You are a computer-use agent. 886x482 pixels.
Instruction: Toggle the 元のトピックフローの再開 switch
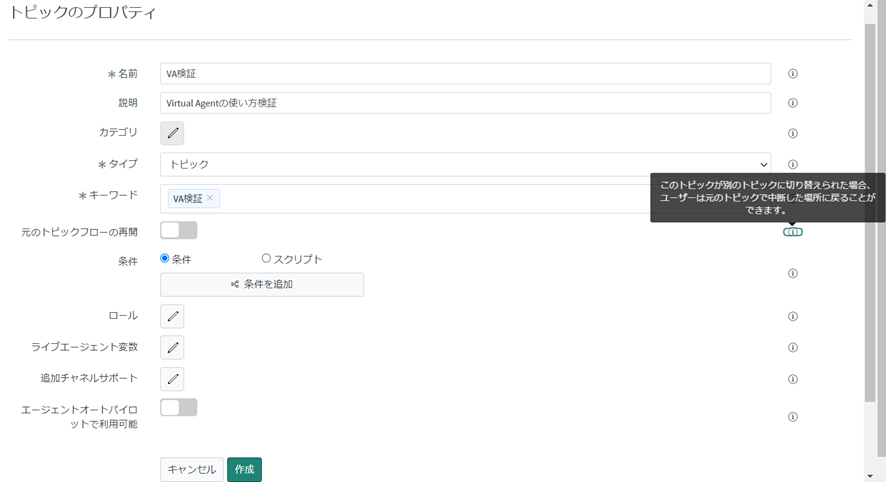[179, 231]
